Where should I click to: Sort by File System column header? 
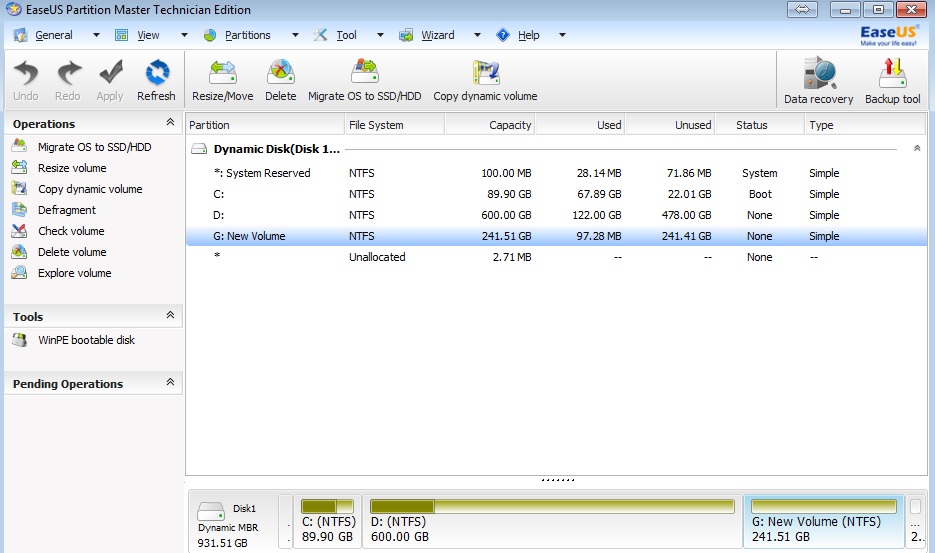point(395,125)
